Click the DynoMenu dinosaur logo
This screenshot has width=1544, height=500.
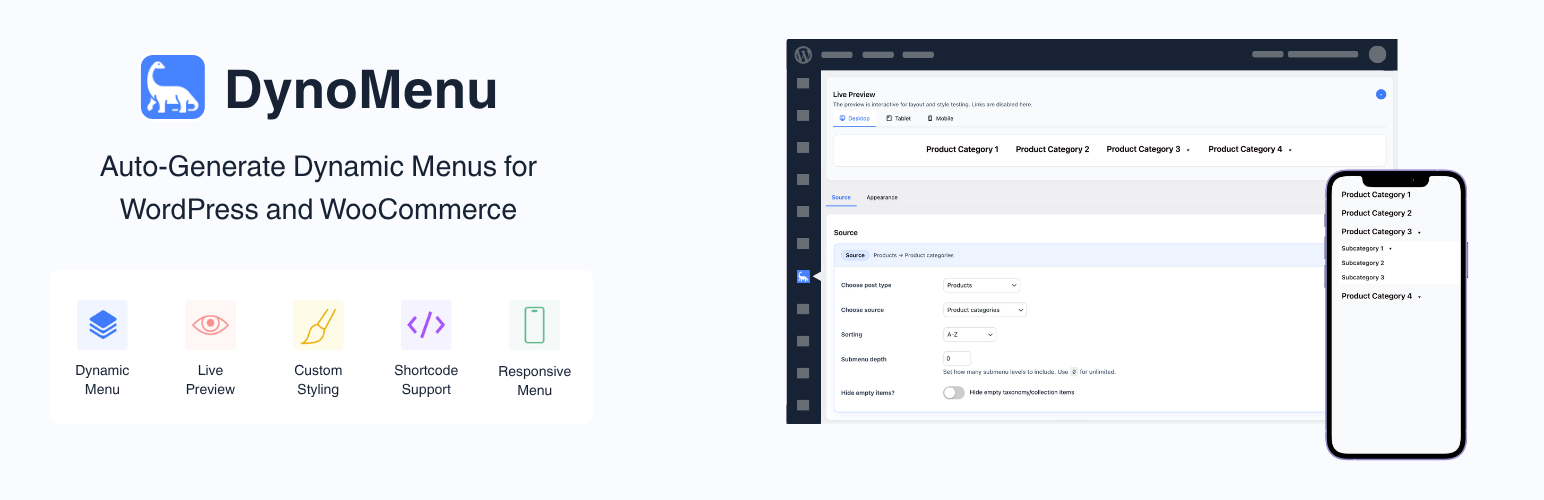click(173, 87)
